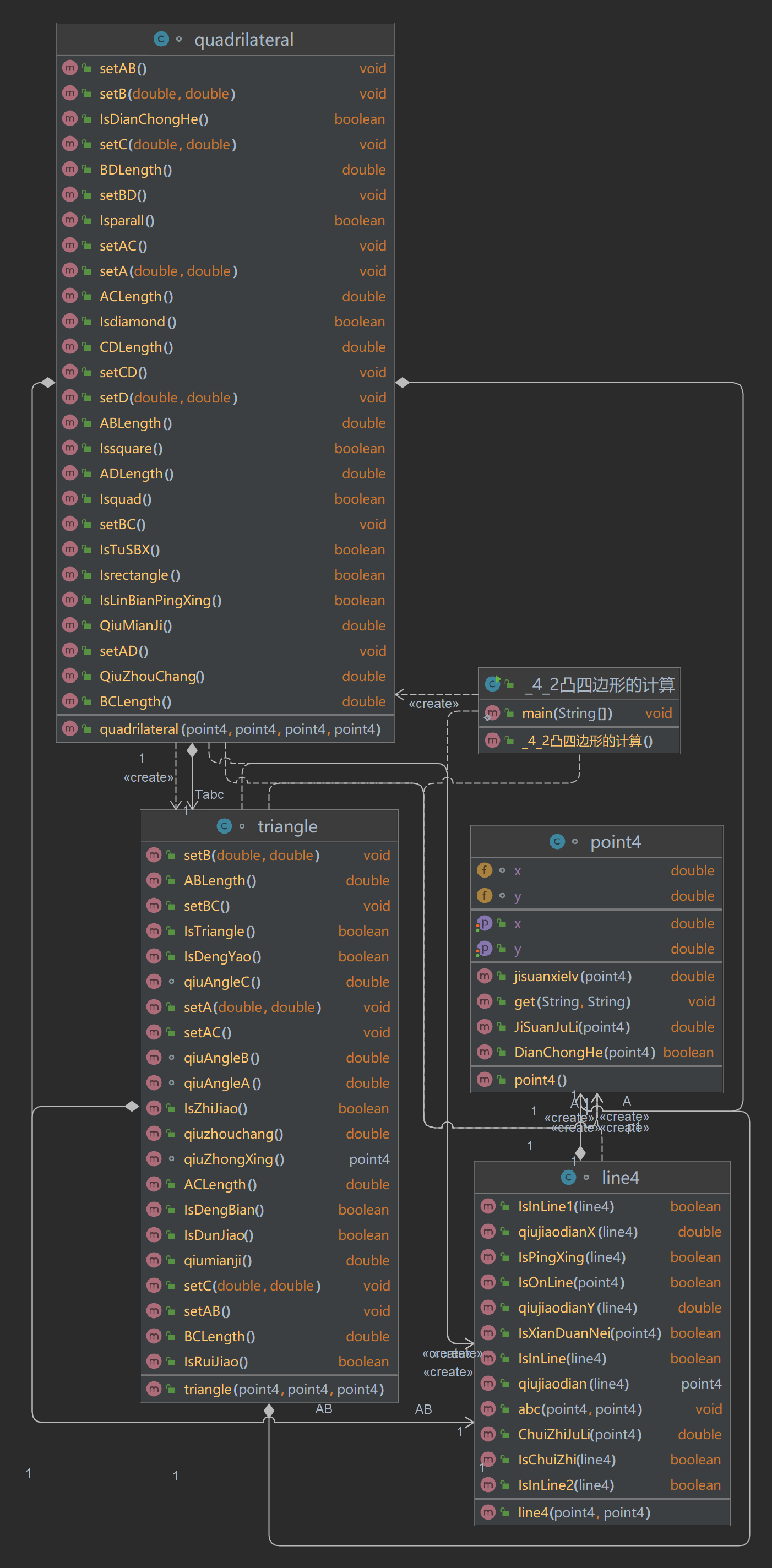
Task: Click the property icon beside y in point4
Action: click(x=484, y=949)
